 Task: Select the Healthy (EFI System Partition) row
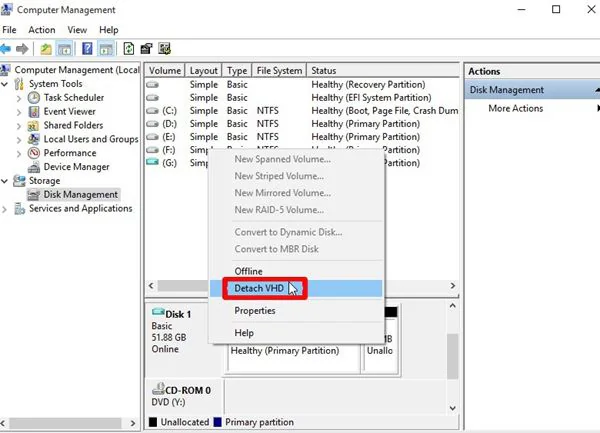(x=302, y=98)
